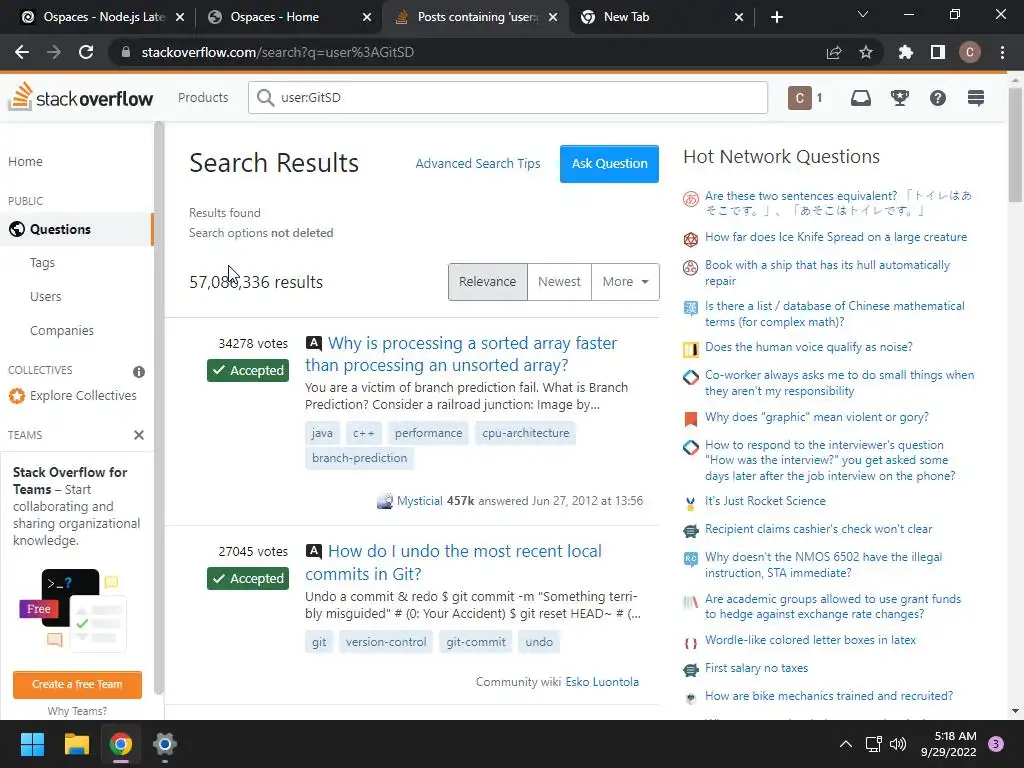Open a new browser tab with plus
Viewport: 1024px width, 768px height.
click(776, 17)
